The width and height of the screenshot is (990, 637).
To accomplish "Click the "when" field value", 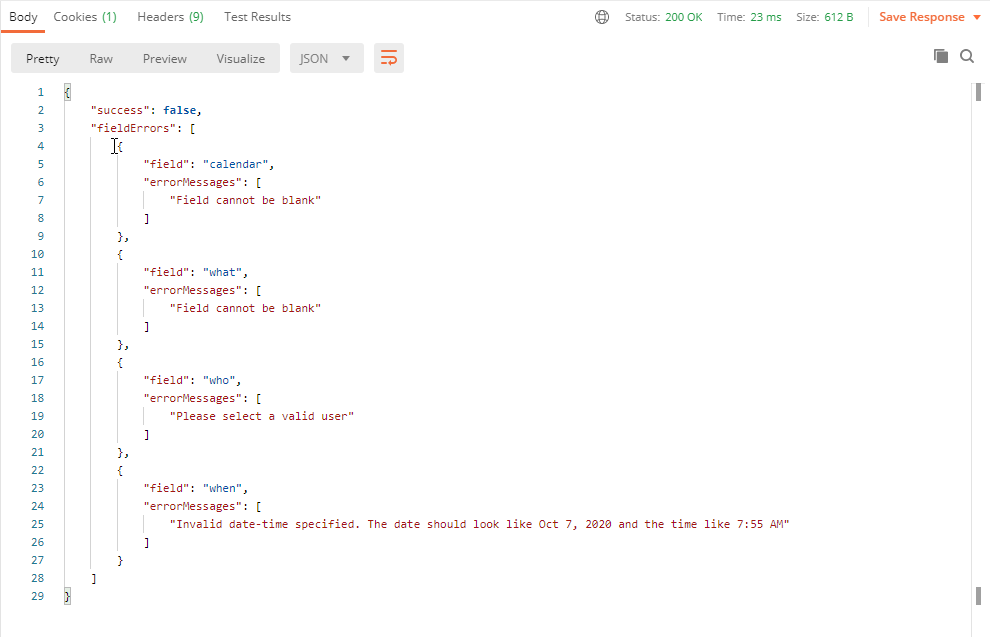I will point(222,488).
